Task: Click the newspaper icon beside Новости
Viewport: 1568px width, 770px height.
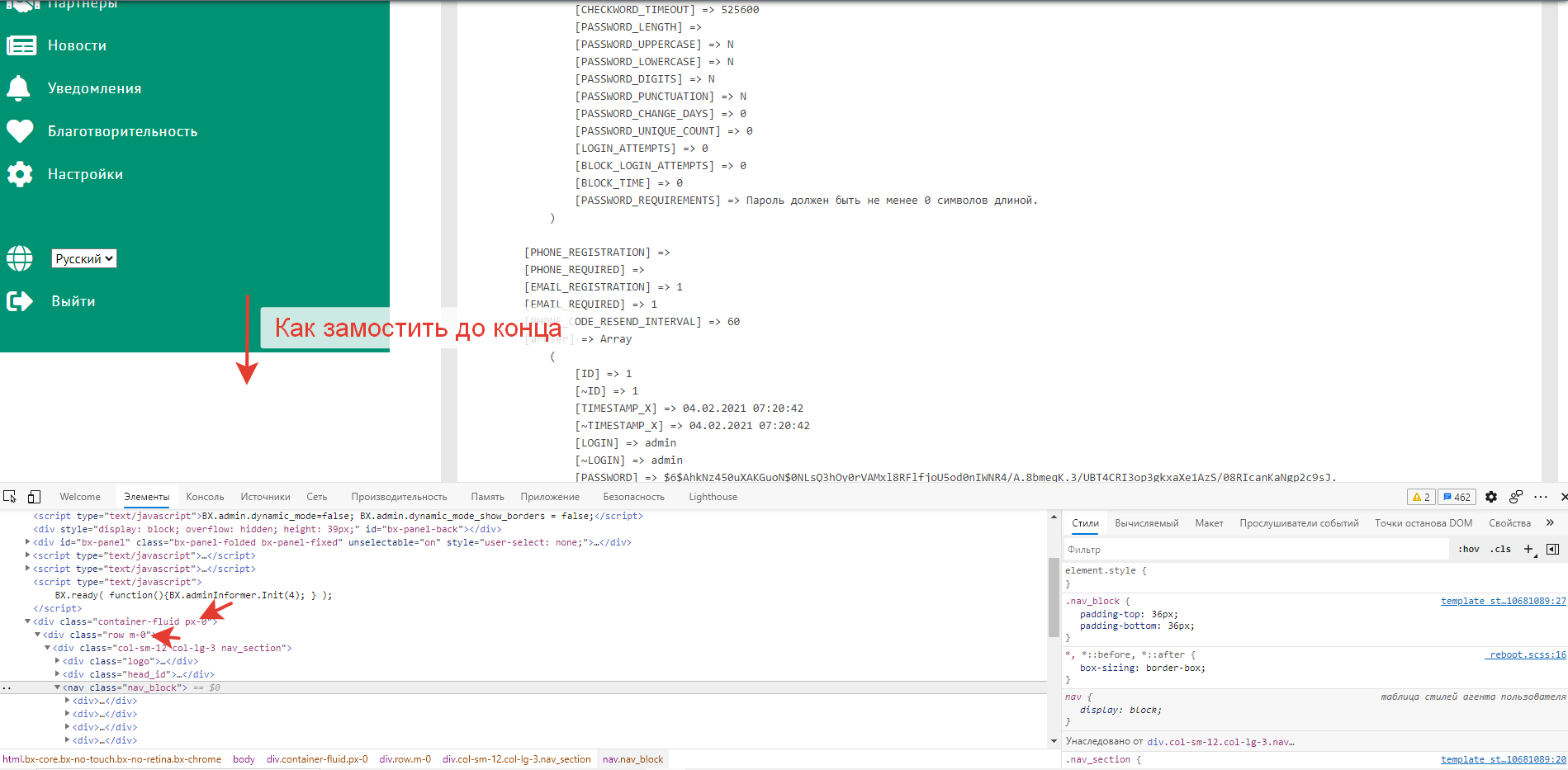Action: pyautogui.click(x=21, y=45)
